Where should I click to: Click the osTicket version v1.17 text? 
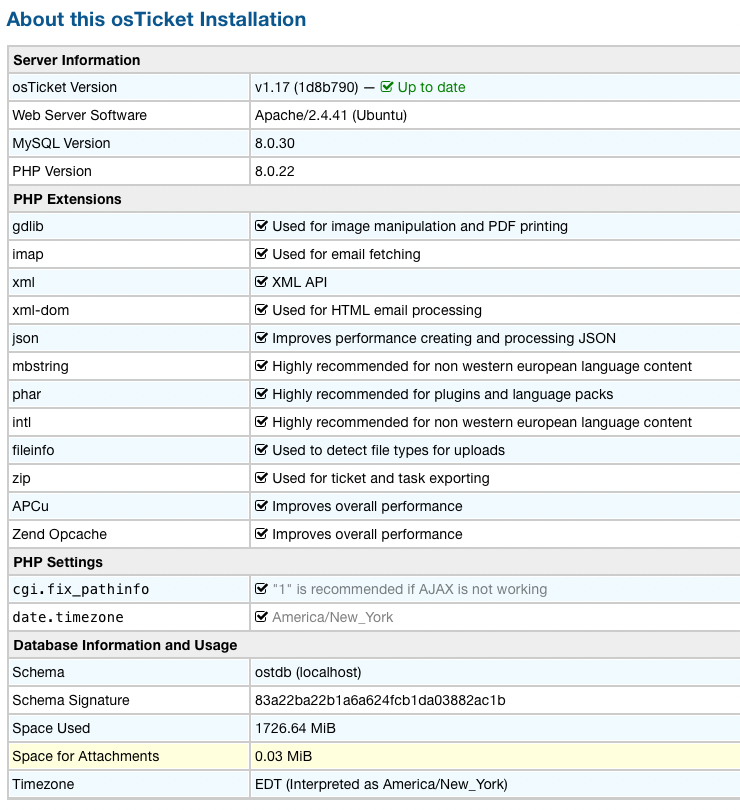pos(306,87)
